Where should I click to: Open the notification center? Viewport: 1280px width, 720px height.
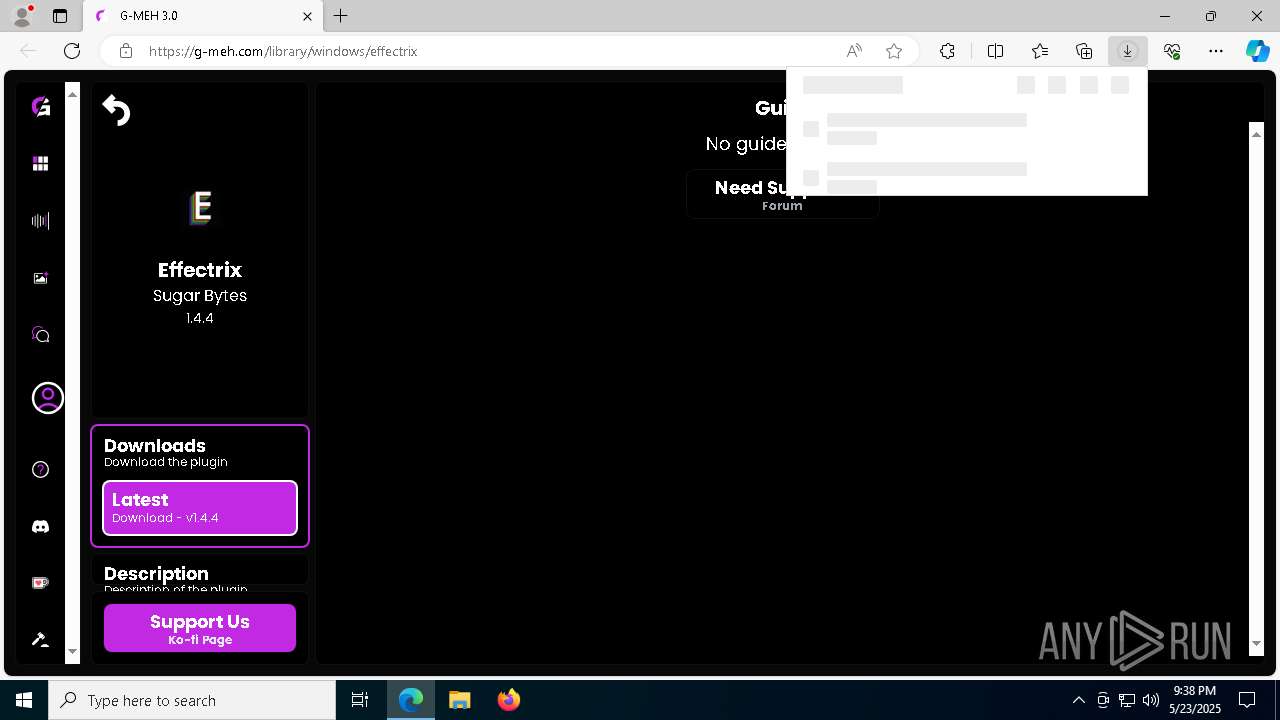1247,700
